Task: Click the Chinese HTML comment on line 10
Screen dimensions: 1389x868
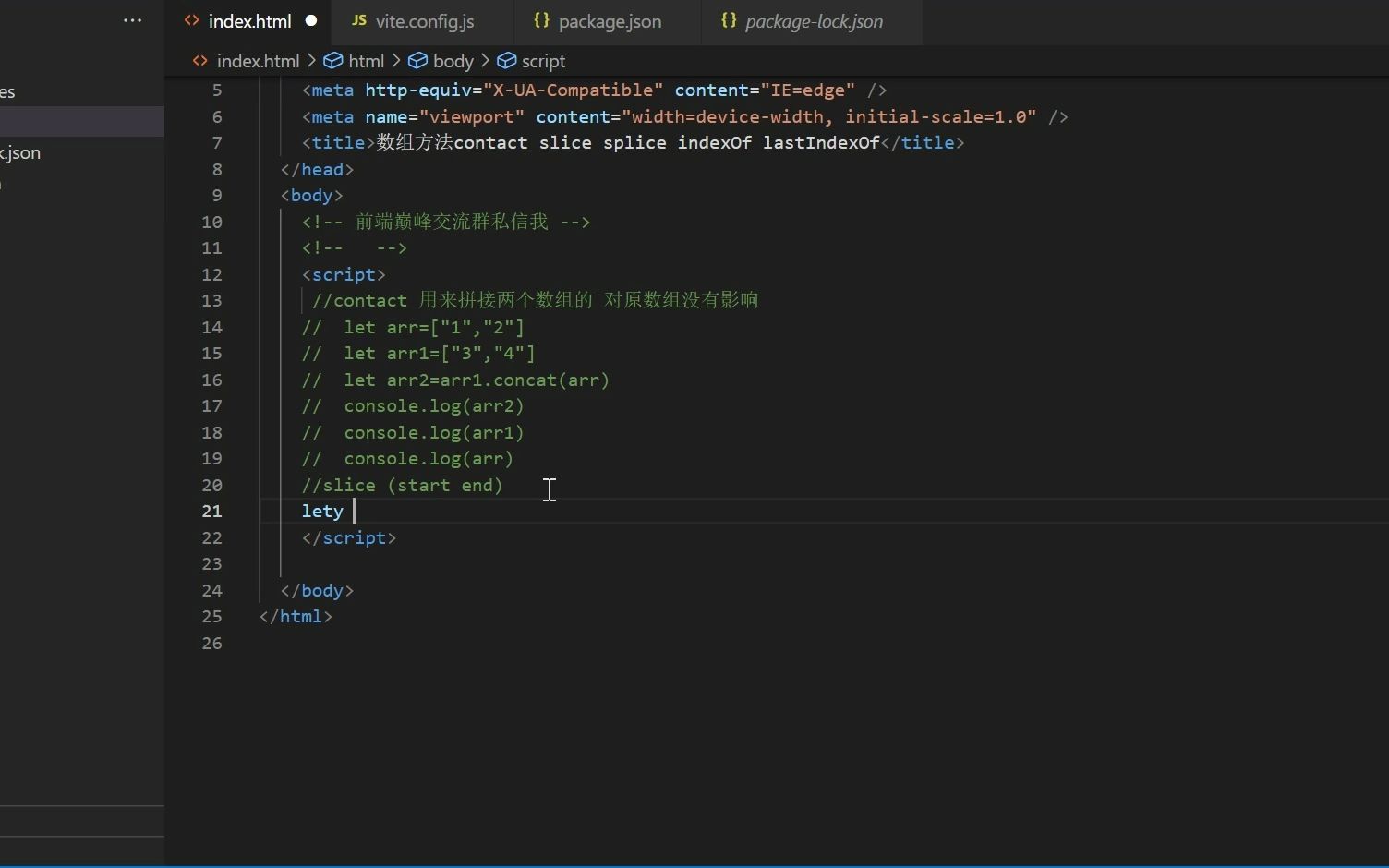Action: pyautogui.click(x=445, y=223)
